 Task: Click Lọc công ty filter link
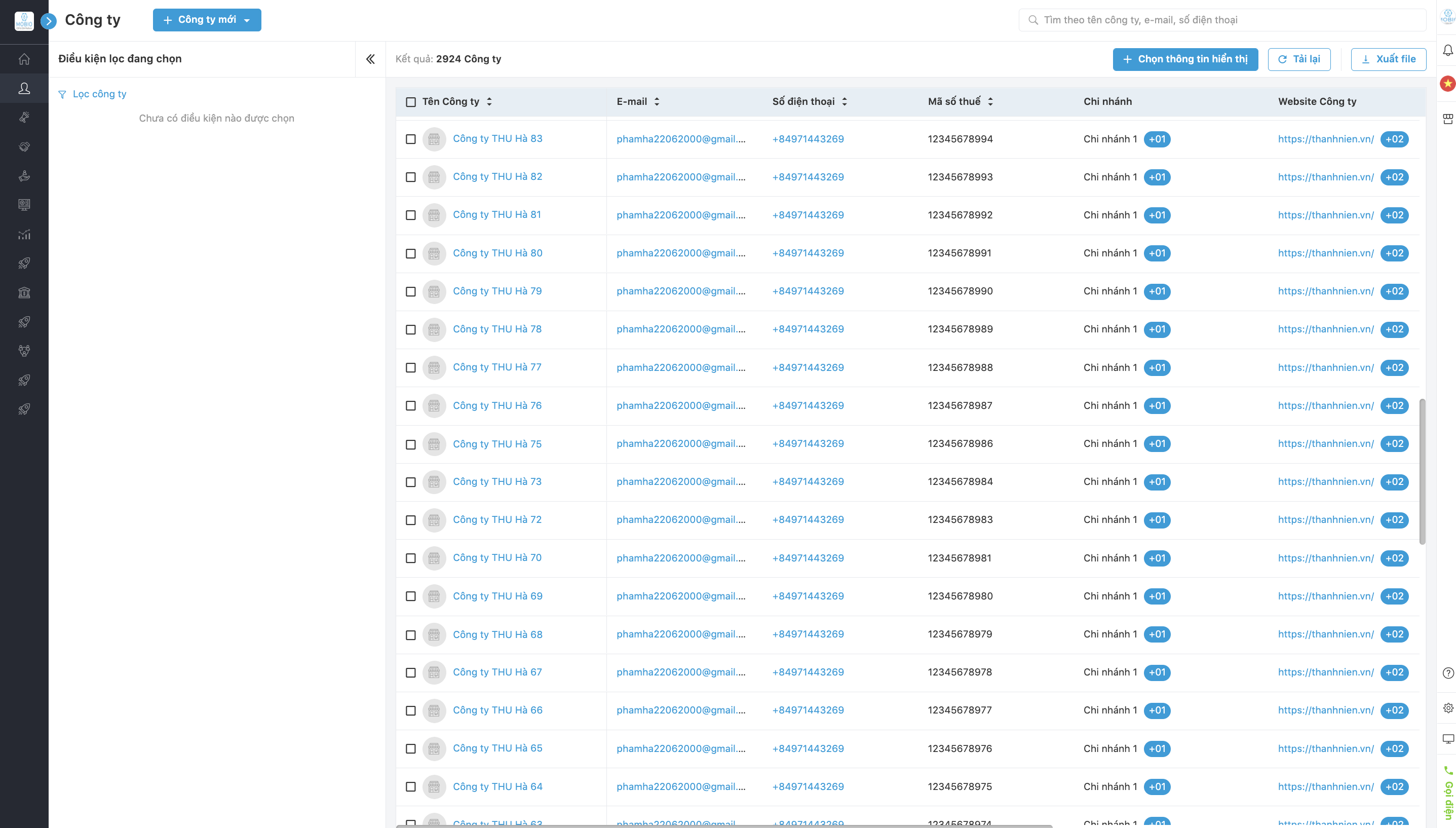[99, 94]
